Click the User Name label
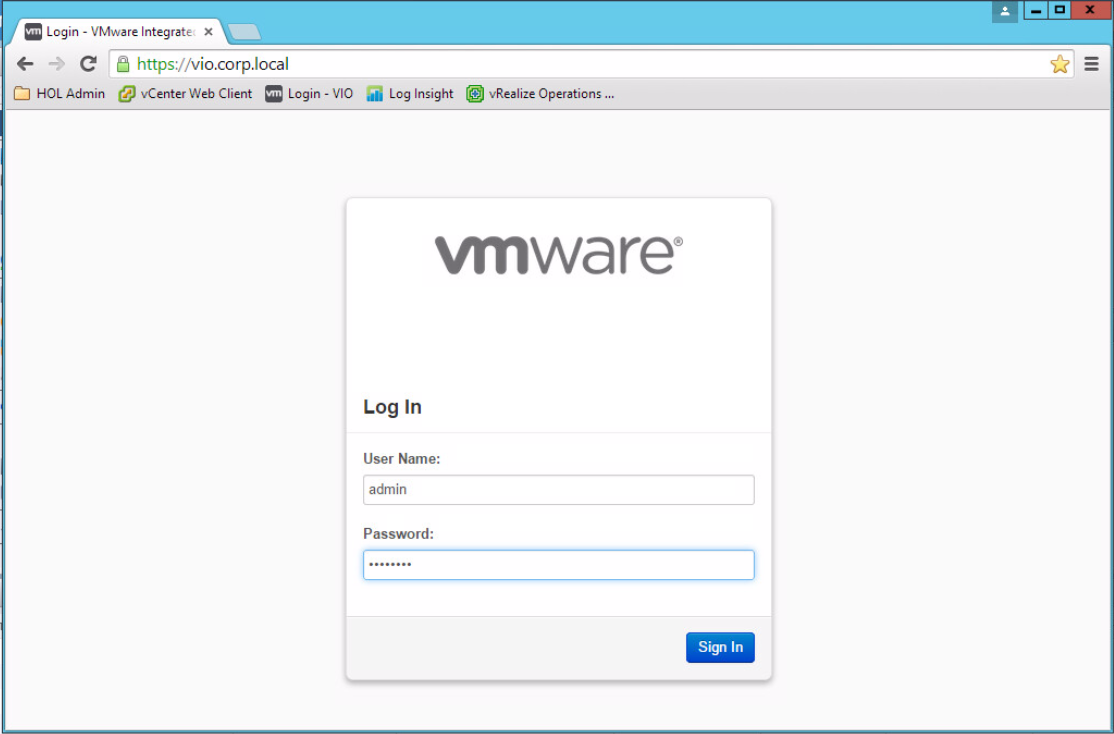 click(x=401, y=459)
